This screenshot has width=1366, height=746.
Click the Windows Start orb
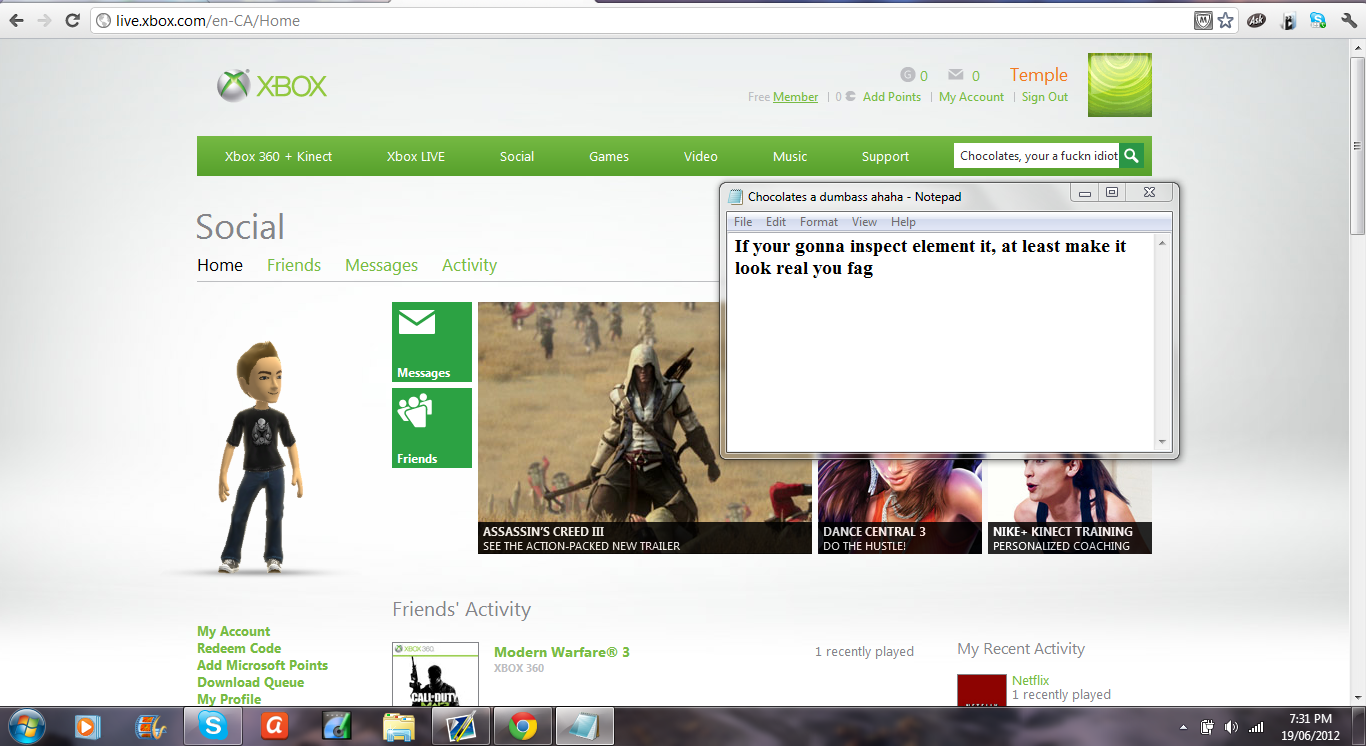(x=25, y=726)
